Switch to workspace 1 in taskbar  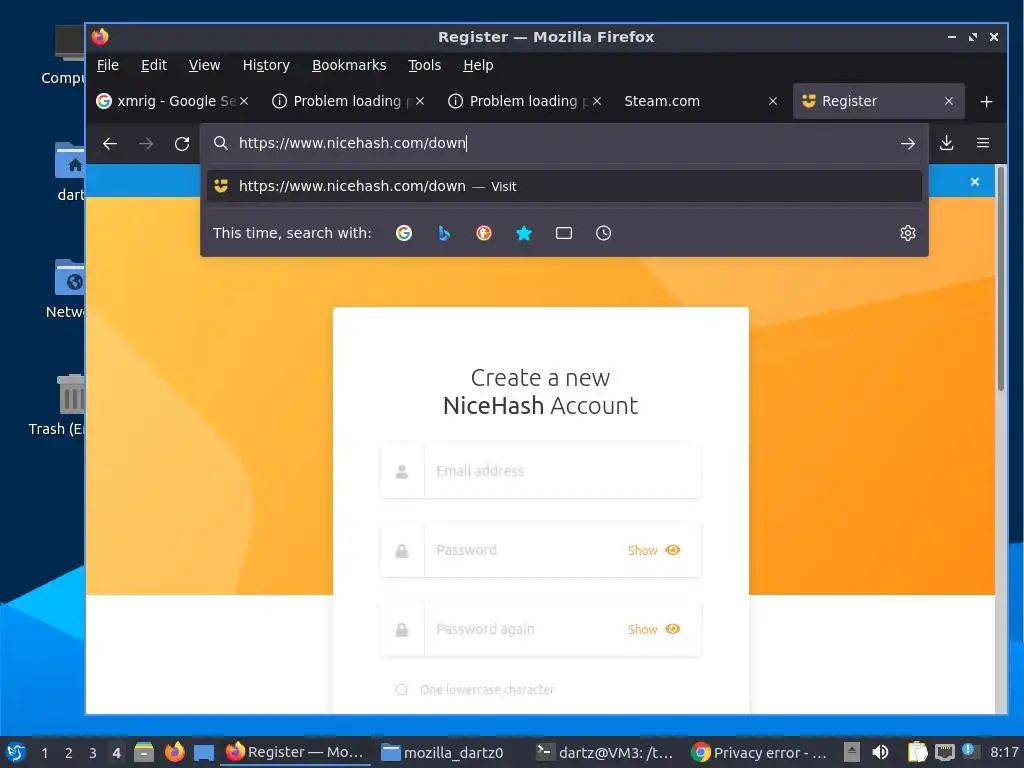click(x=44, y=753)
